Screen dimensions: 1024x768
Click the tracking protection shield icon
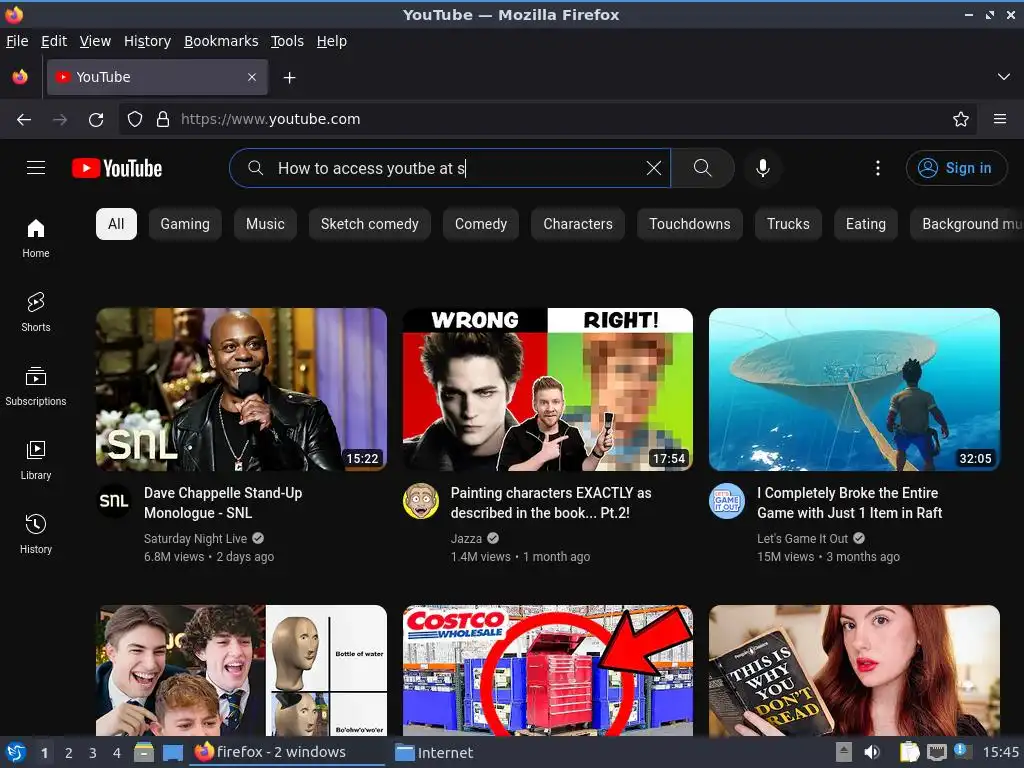point(135,119)
